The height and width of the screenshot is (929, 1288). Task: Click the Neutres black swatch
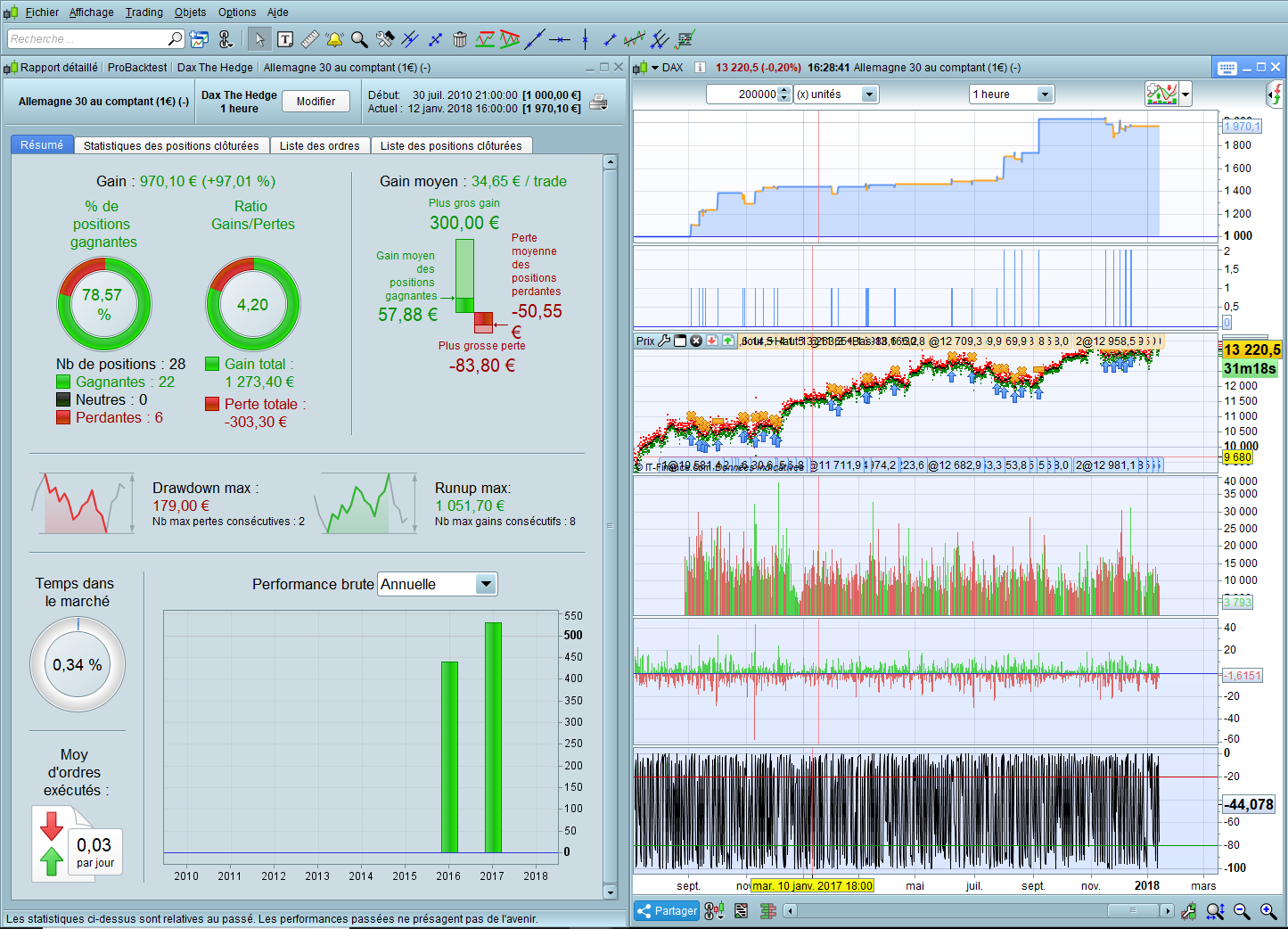point(63,399)
